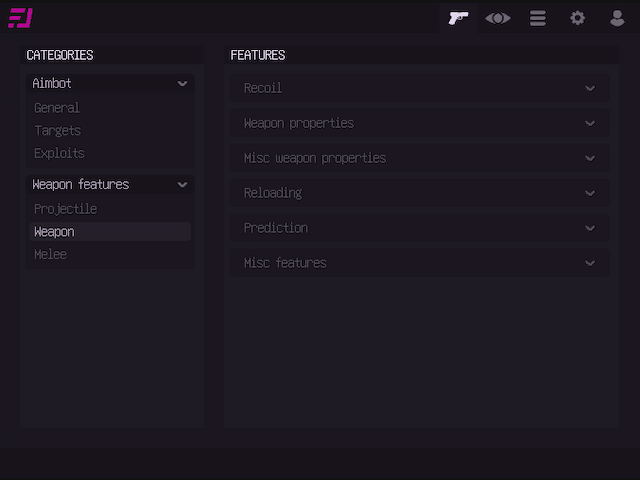Select the highlighted Weapon subcategory

pos(54,232)
